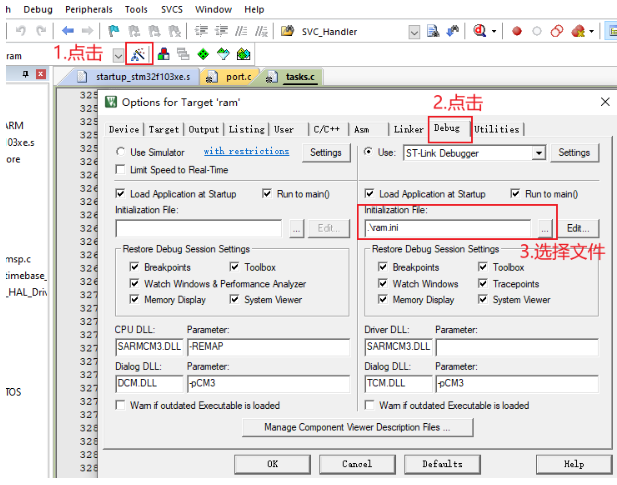Switch to the C/C++ tab
Screen dimensions: 617x485
click(x=327, y=129)
